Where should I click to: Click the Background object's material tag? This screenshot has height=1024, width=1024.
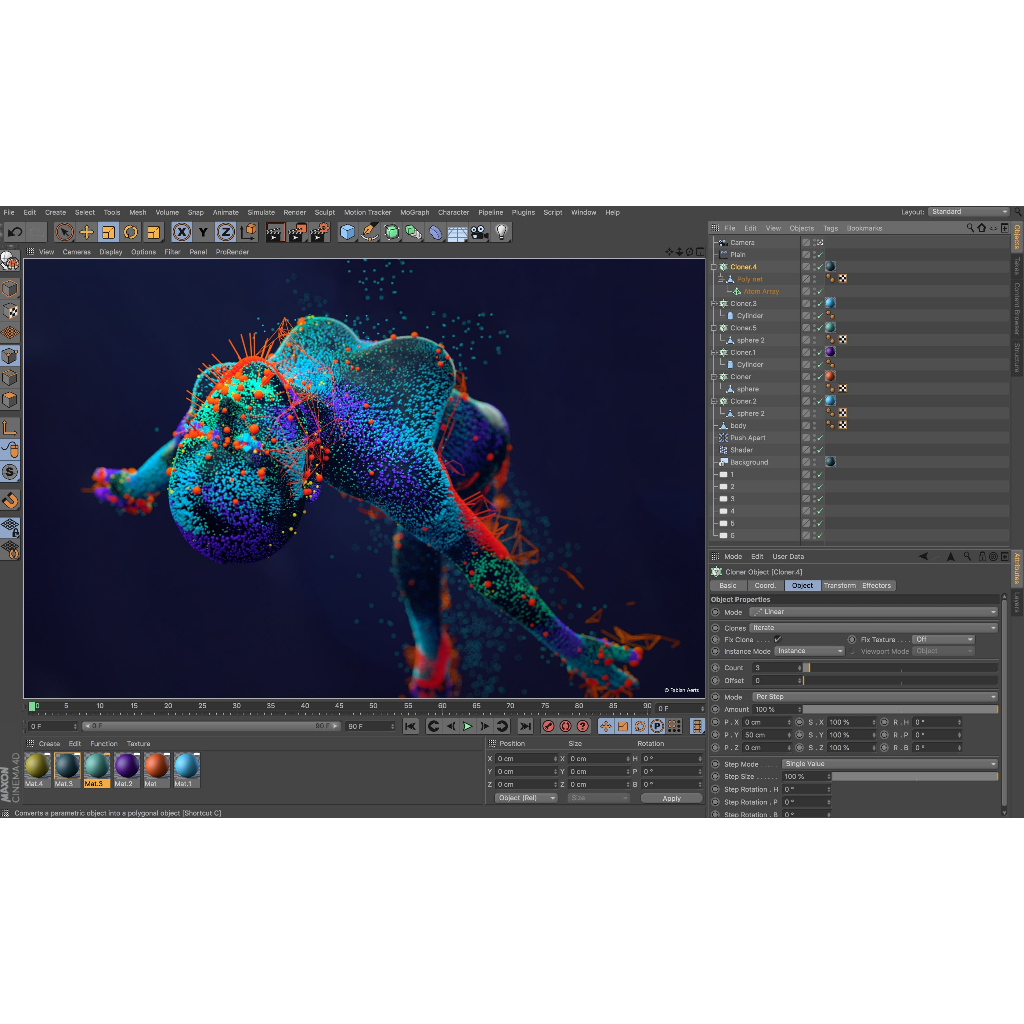830,462
